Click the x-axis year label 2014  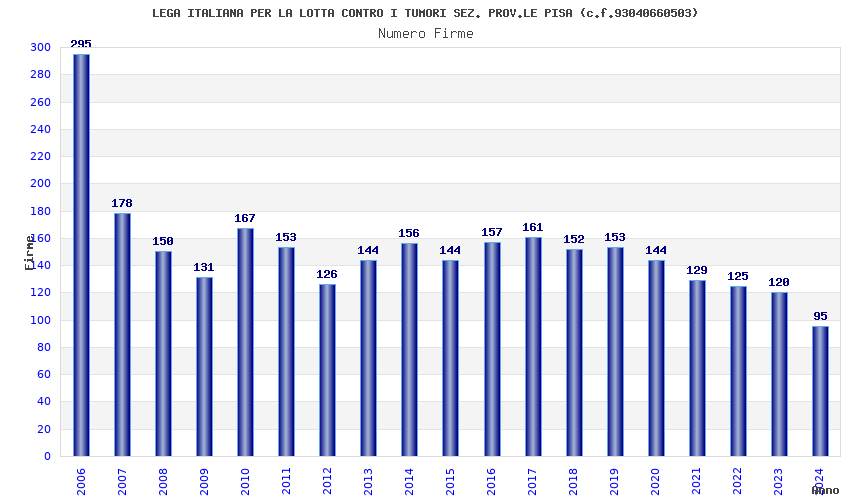click(x=409, y=482)
